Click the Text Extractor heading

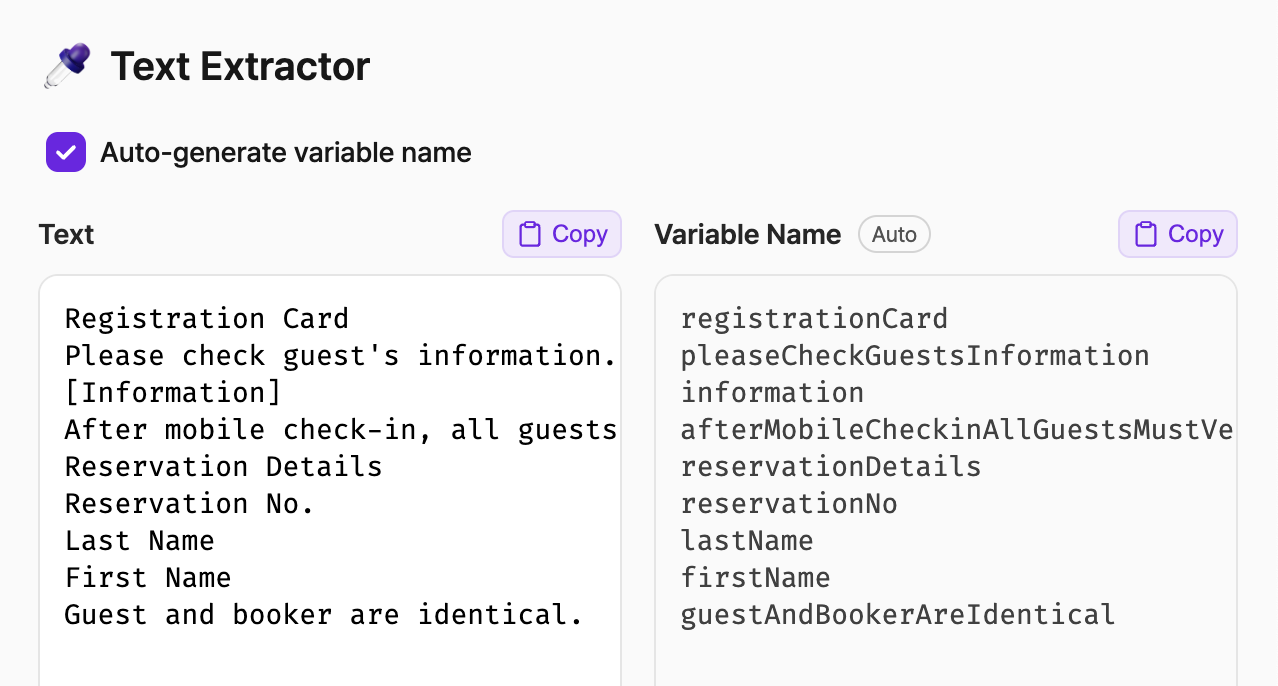(x=240, y=67)
